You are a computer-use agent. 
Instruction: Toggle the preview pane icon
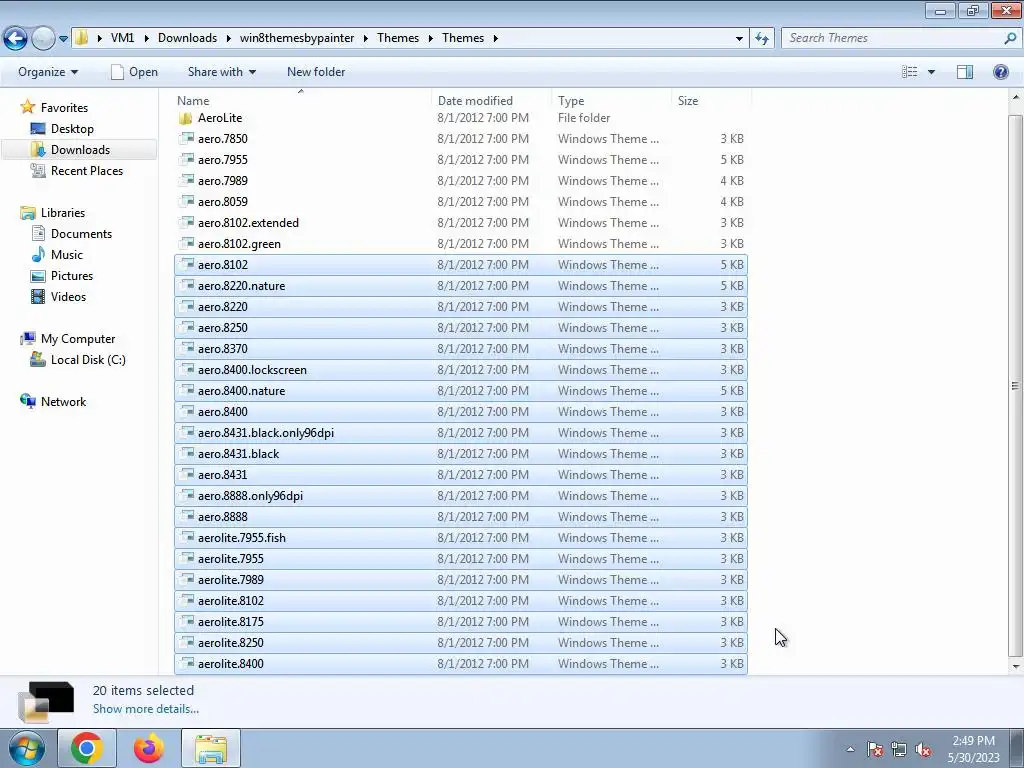[x=965, y=72]
